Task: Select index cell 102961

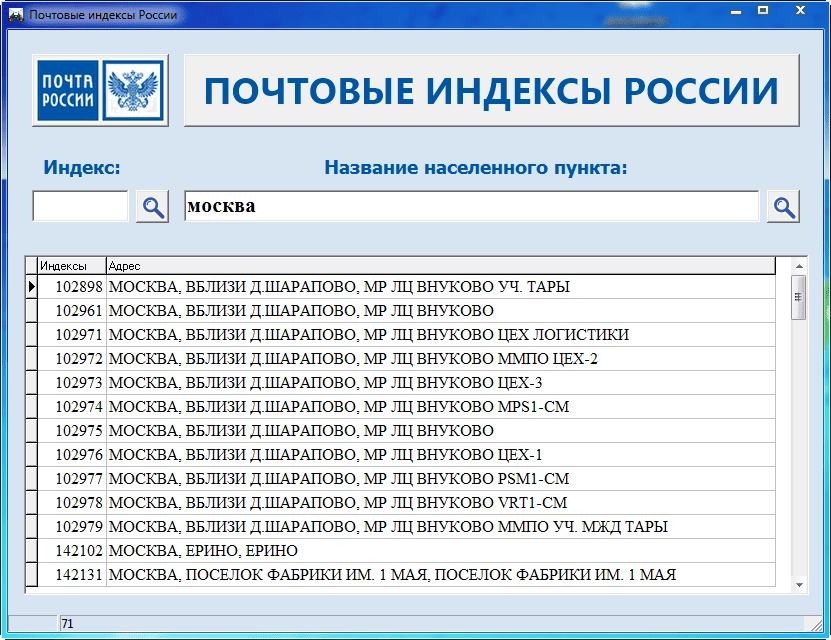Action: click(x=72, y=310)
